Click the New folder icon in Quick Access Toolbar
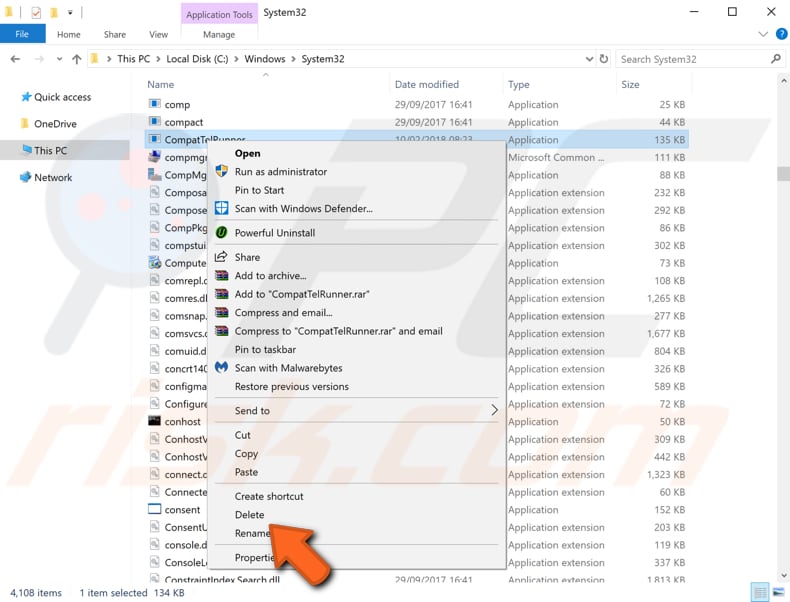This screenshot has width=790, height=602. [54, 12]
